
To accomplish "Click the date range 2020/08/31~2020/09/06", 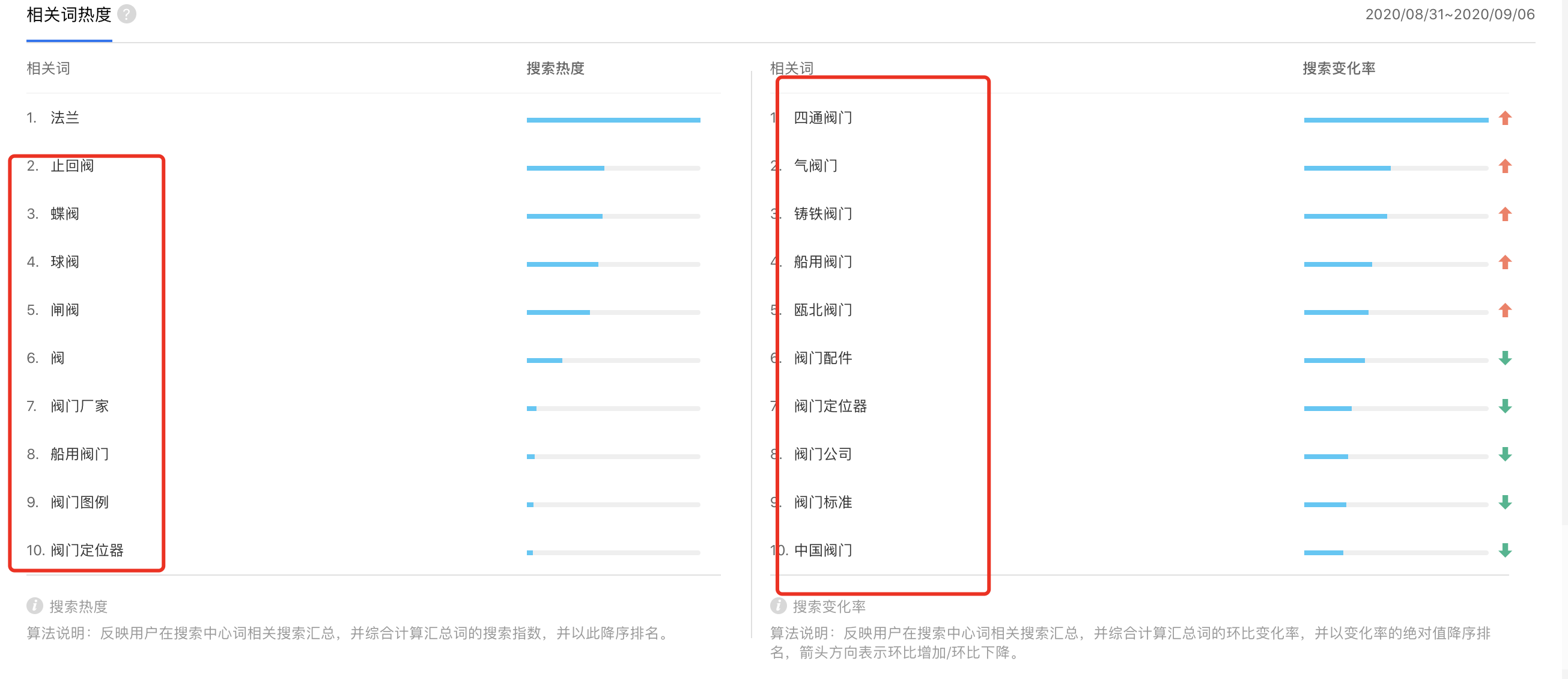I will pyautogui.click(x=1450, y=14).
